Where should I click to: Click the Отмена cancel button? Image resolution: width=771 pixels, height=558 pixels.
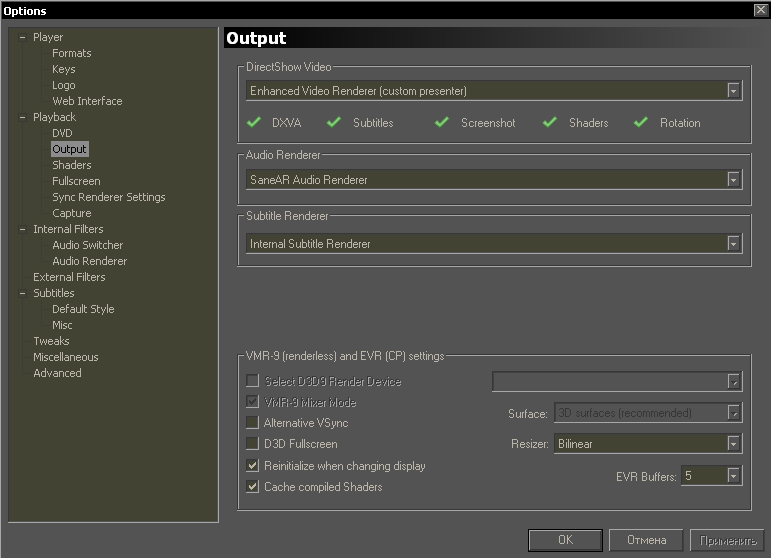tap(646, 540)
